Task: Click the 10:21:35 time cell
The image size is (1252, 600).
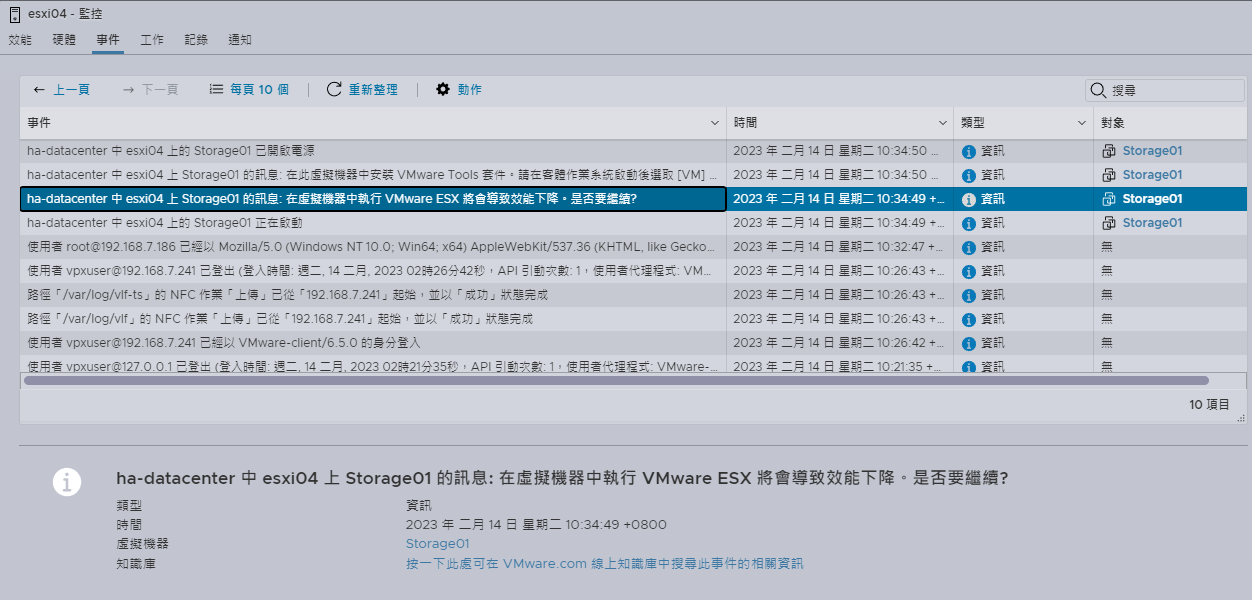Action: [x=840, y=366]
